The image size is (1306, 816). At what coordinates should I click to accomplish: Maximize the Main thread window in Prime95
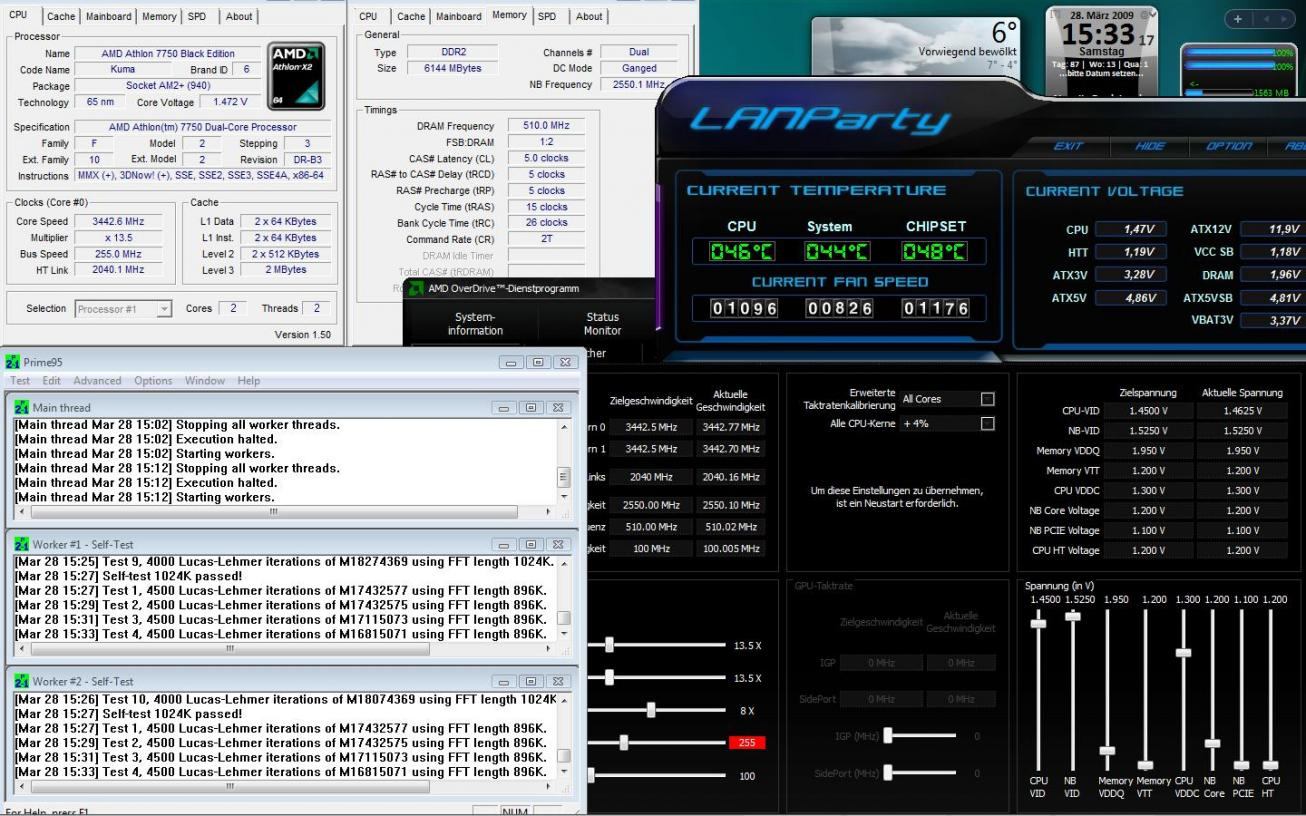coord(533,408)
